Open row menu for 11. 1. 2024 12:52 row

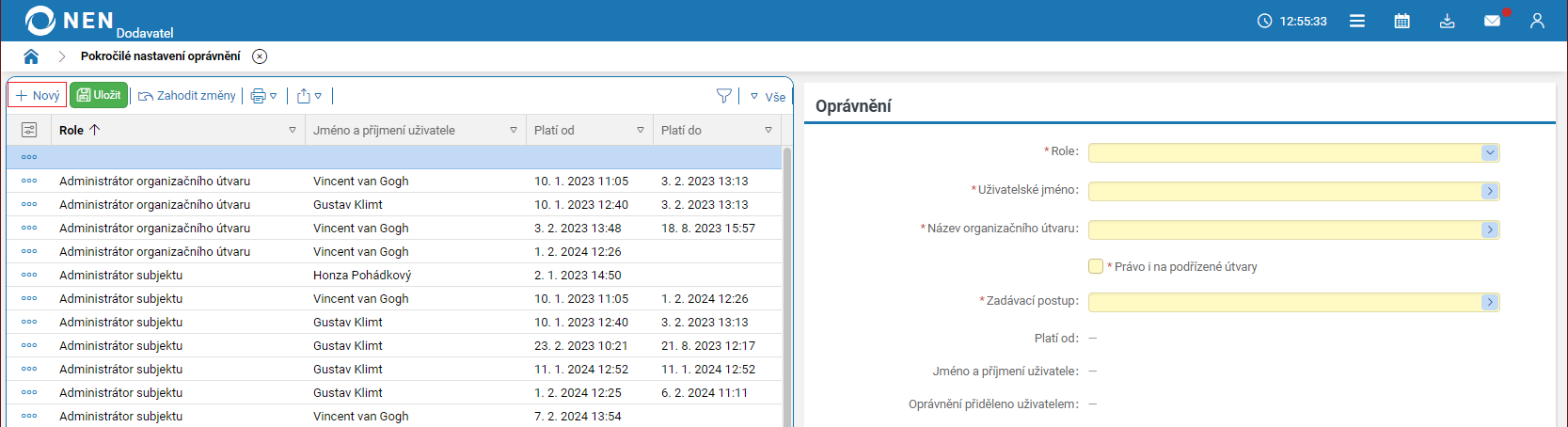coord(29,369)
